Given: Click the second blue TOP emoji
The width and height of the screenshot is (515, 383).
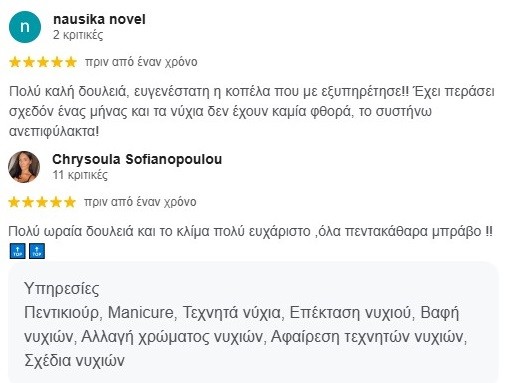Looking at the screenshot, I should (37, 251).
